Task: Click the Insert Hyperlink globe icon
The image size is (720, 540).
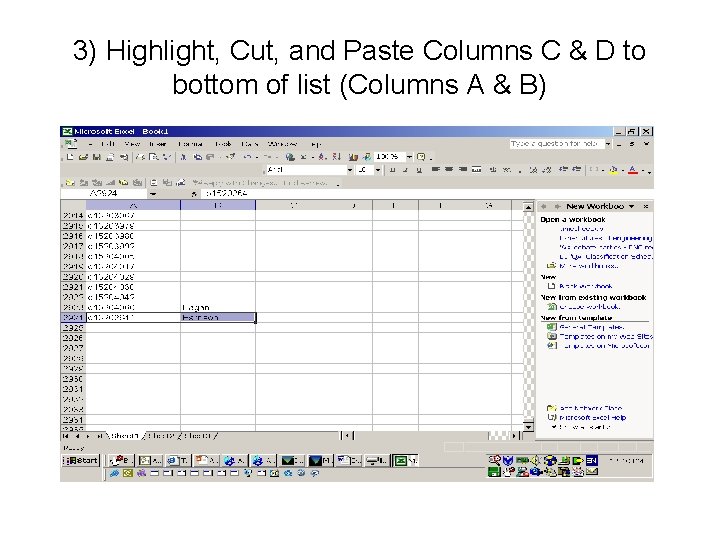Action: coord(290,157)
